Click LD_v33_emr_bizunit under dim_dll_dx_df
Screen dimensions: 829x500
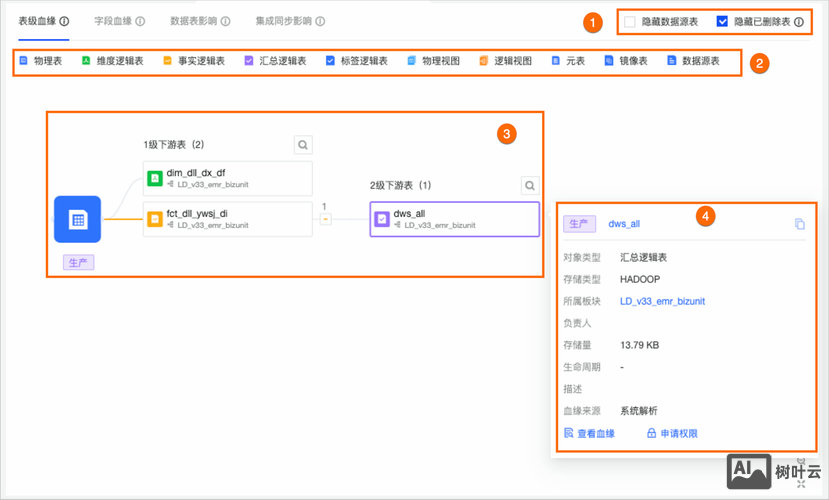pos(213,184)
